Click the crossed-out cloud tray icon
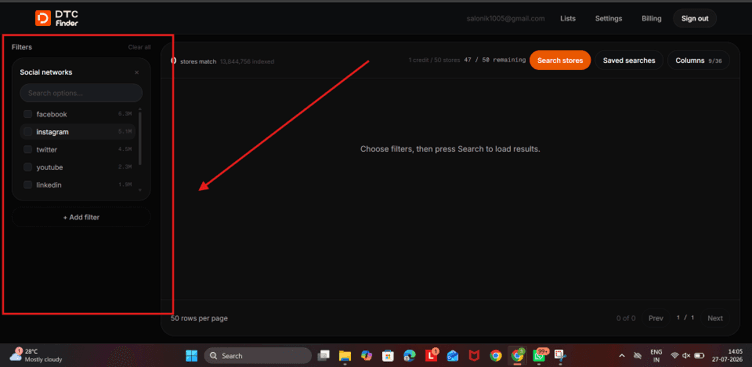This screenshot has height=367, width=752. point(637,356)
